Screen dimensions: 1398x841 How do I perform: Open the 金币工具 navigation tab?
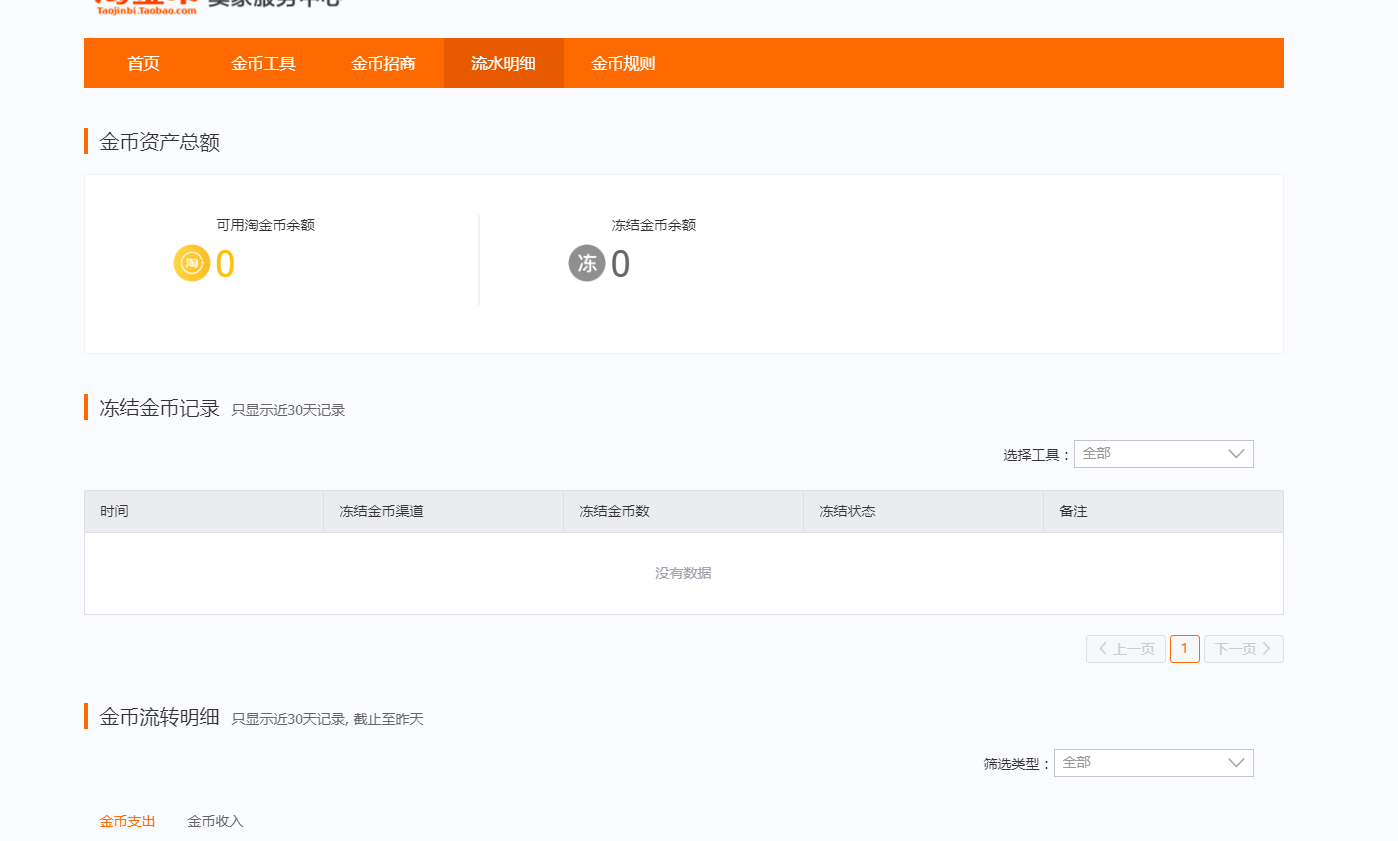pyautogui.click(x=263, y=63)
